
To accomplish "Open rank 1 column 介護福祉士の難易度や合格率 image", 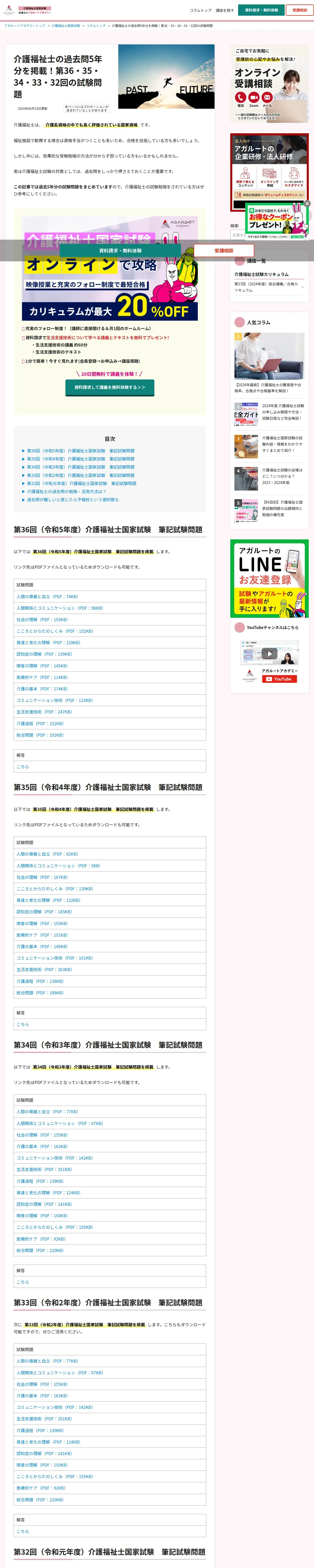I will coord(270,356).
